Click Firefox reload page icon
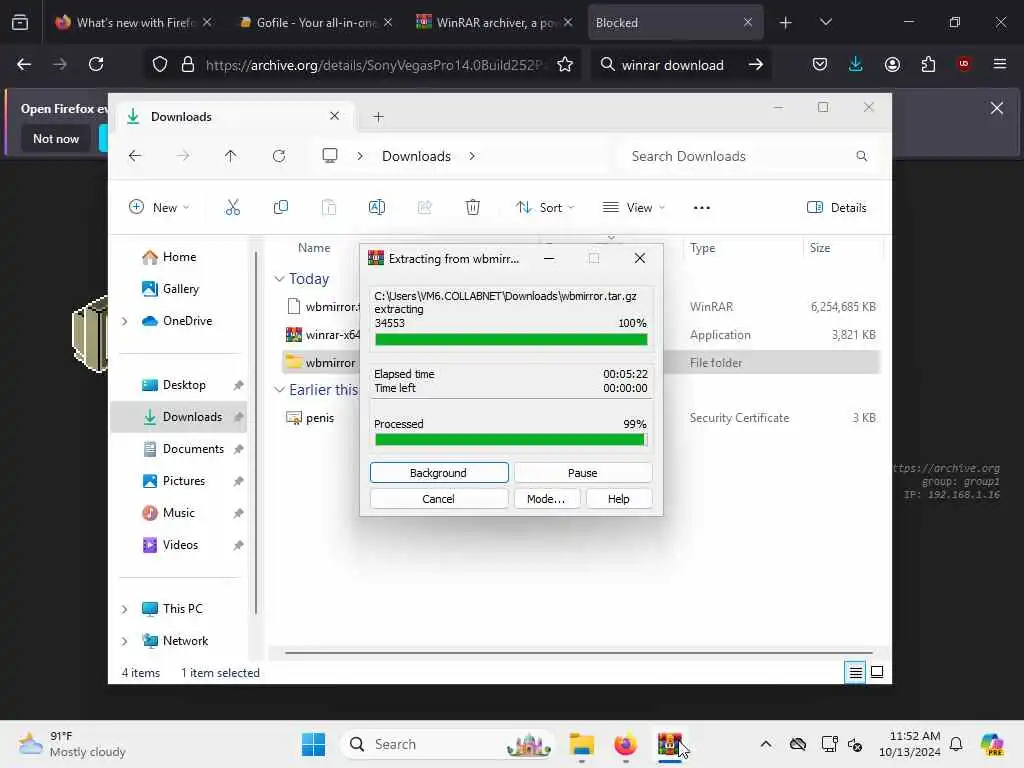This screenshot has height=768, width=1024. pyautogui.click(x=96, y=64)
